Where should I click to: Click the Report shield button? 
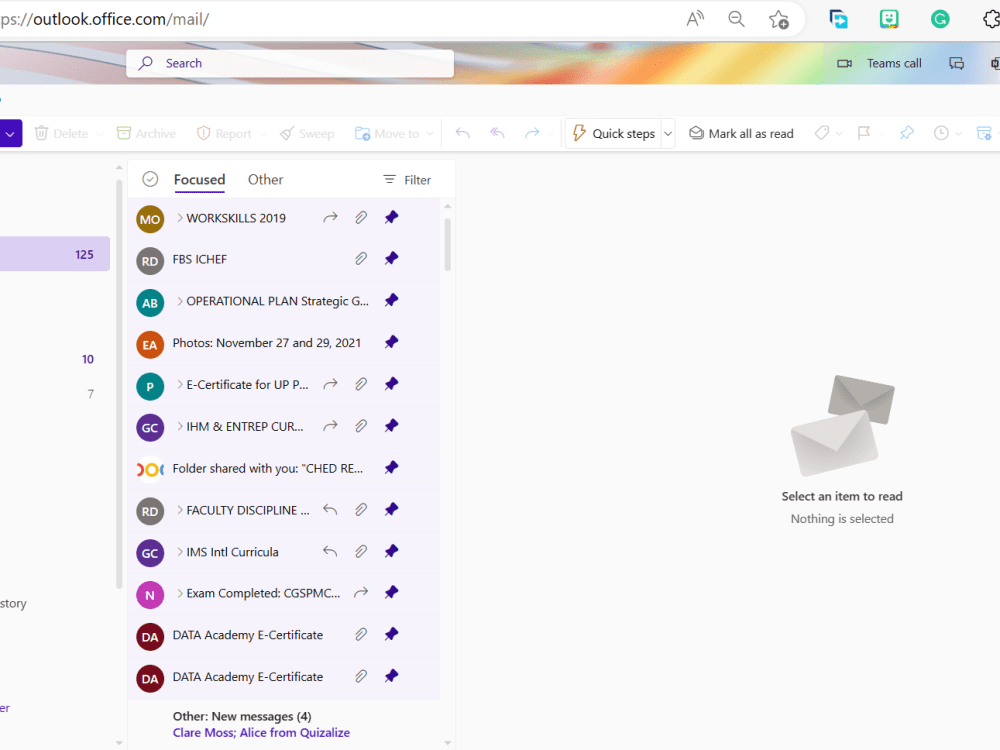point(224,133)
